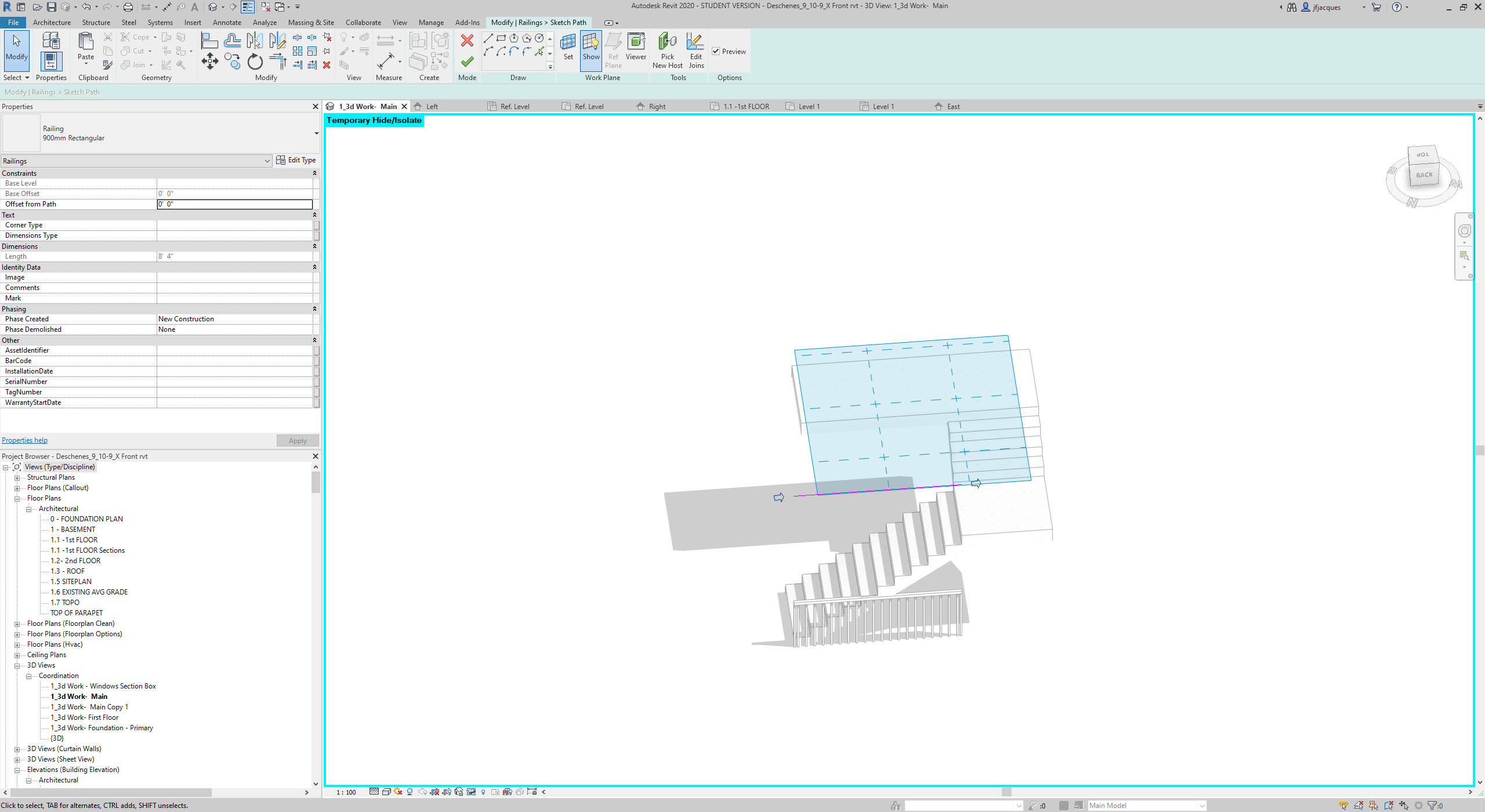This screenshot has height=812, width=1485.
Task: Activate the Rotate tool
Action: click(x=255, y=61)
